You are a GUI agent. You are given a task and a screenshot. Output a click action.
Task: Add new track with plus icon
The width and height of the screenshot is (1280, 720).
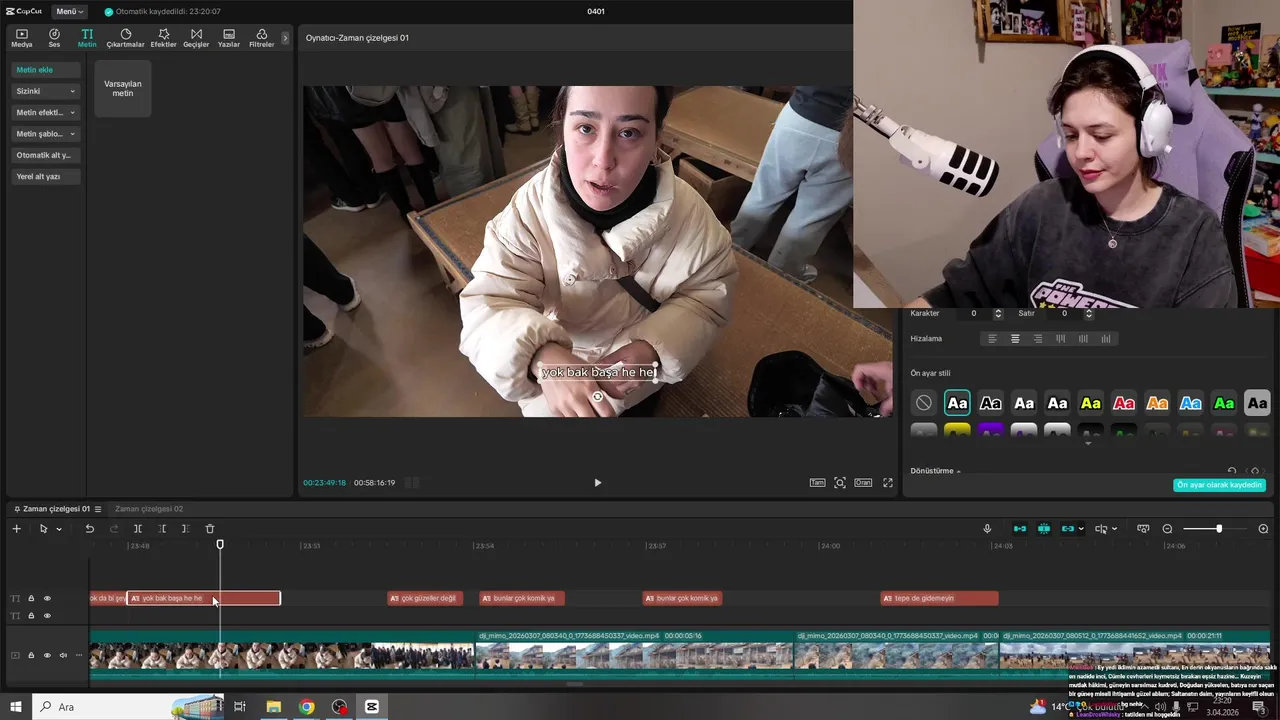pos(16,529)
